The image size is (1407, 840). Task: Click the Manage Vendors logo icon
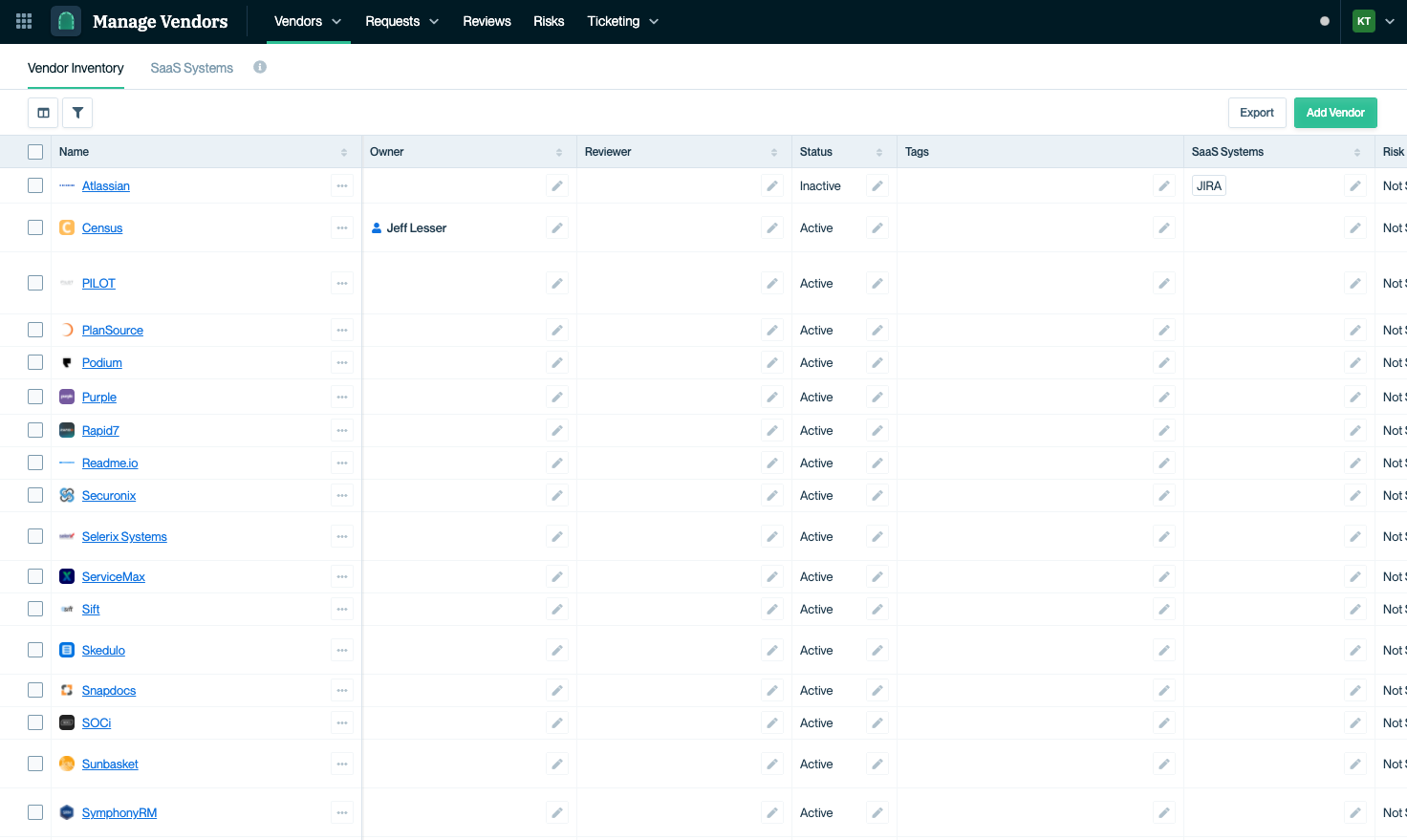[x=66, y=21]
